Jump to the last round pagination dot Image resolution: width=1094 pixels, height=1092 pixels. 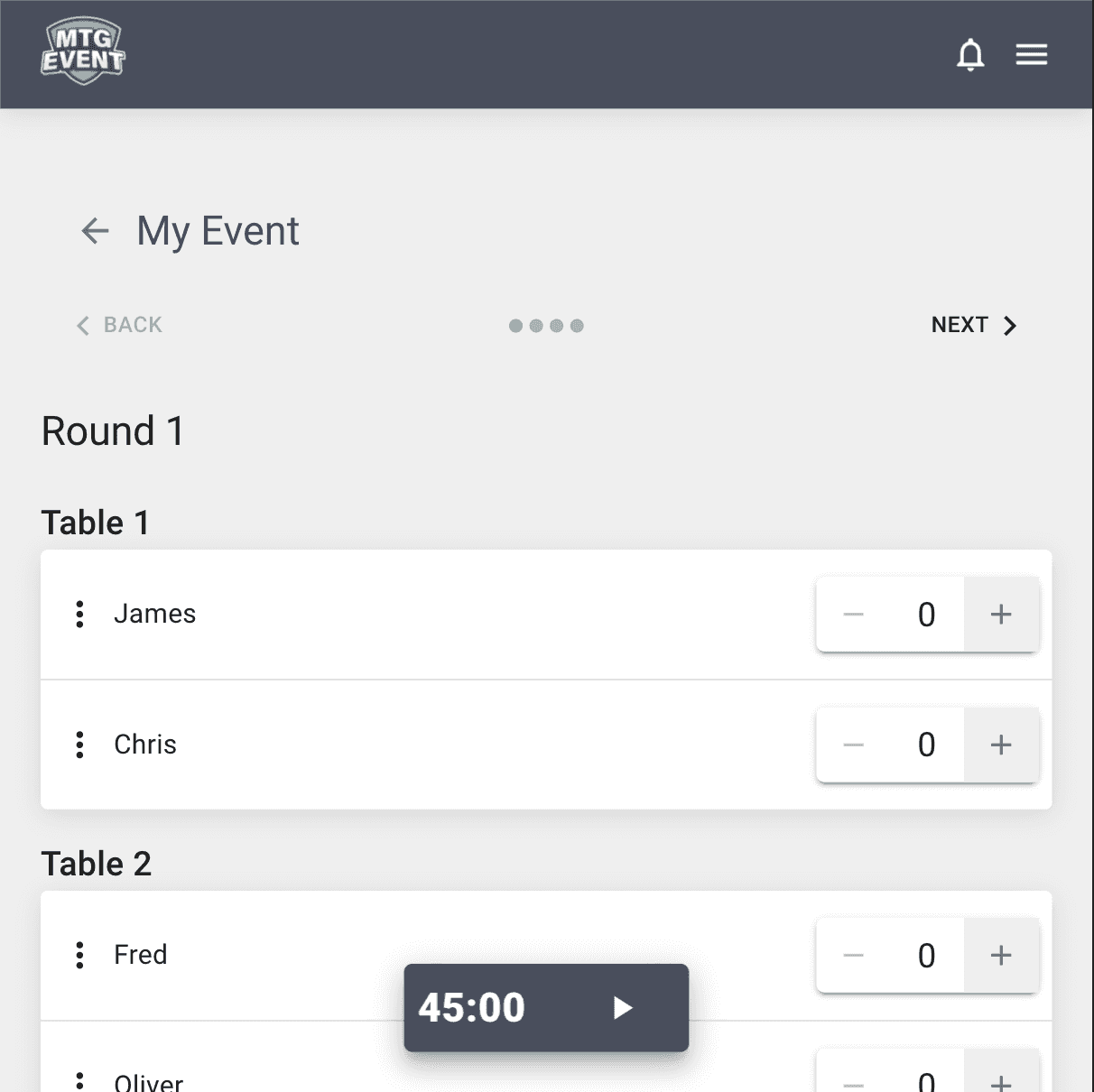coord(577,326)
